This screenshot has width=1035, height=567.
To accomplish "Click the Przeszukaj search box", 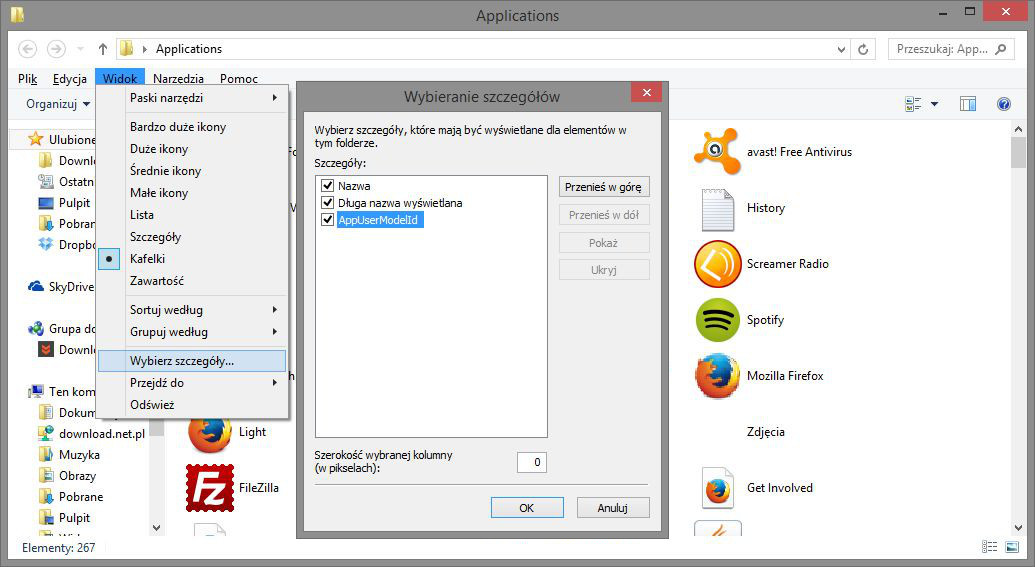I will point(951,49).
